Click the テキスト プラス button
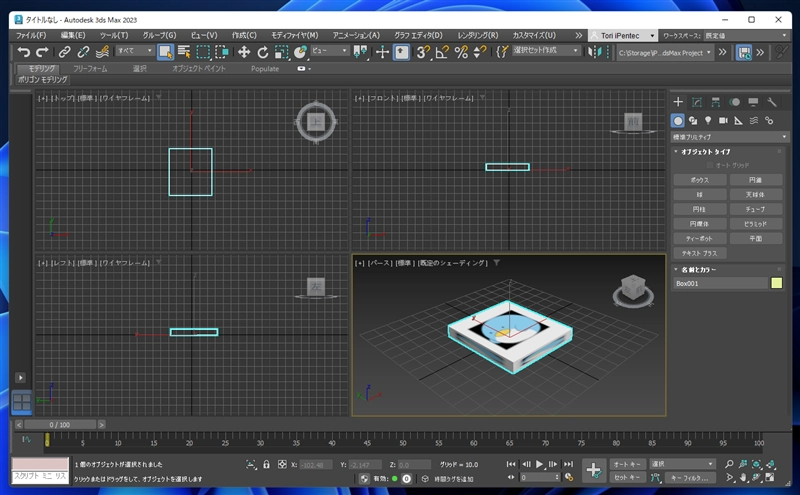 (x=699, y=254)
